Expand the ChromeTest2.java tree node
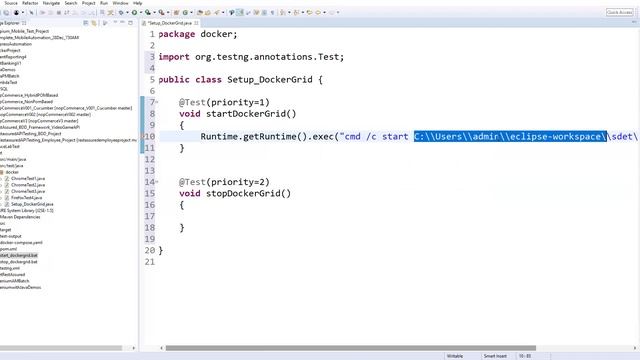Image resolution: width=640 pixels, height=360 pixels. click(x=1, y=185)
